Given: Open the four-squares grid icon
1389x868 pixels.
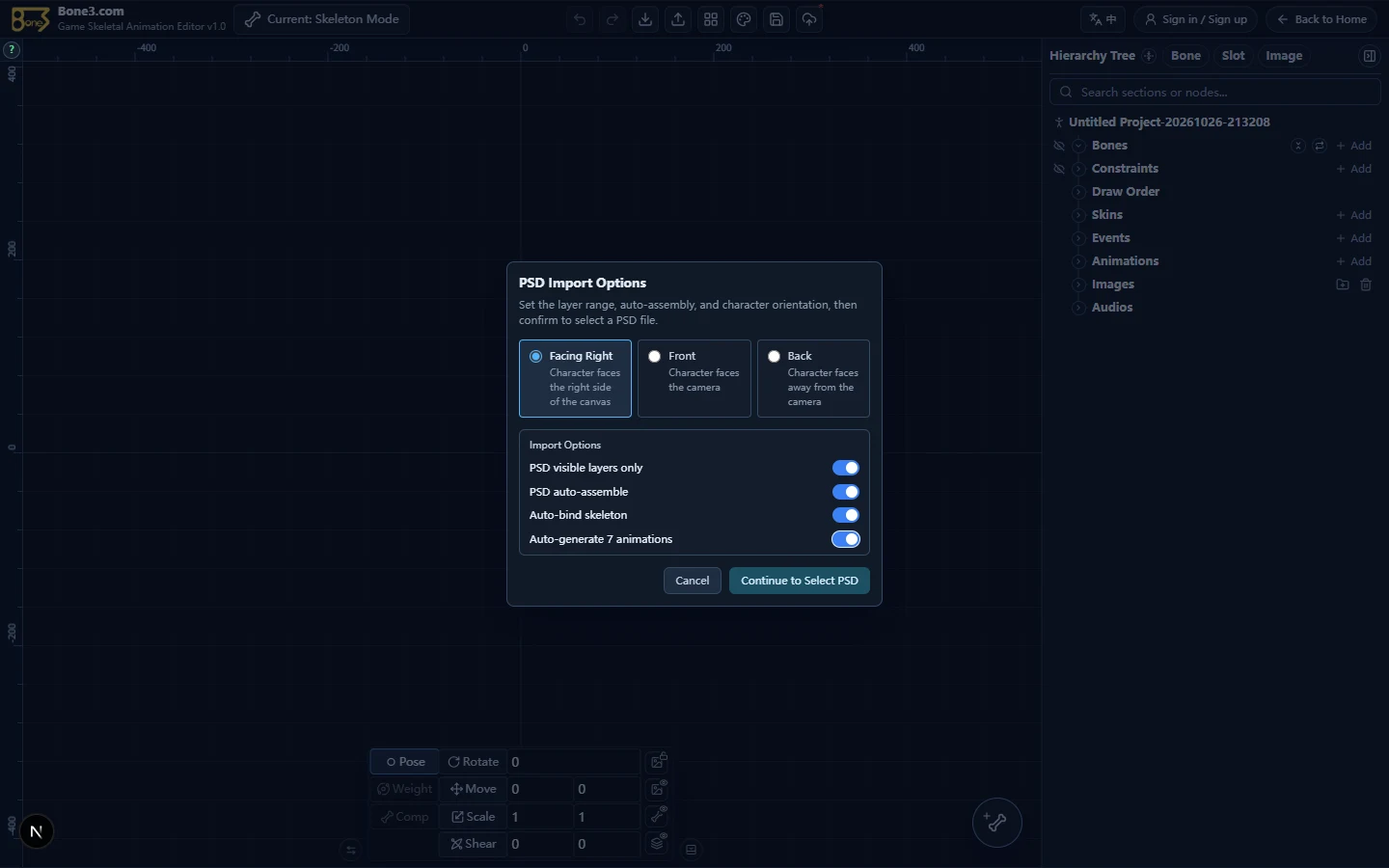Looking at the screenshot, I should coord(711,19).
